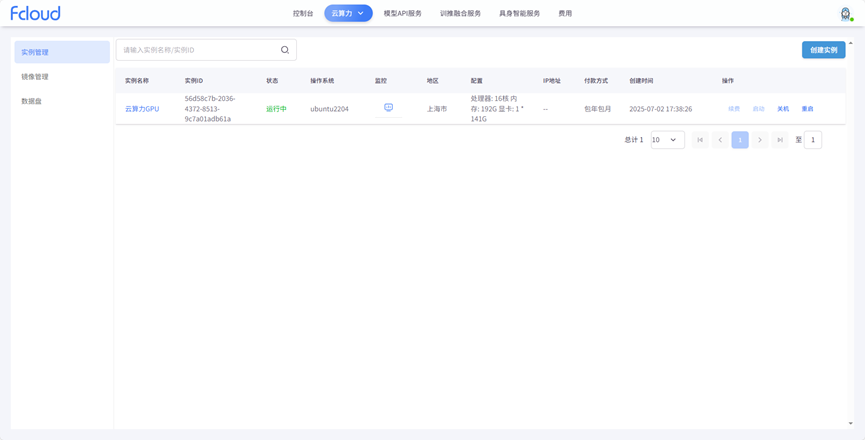This screenshot has height=440, width=865.
Task: Open 模型API服务 in top navigation
Action: (402, 13)
